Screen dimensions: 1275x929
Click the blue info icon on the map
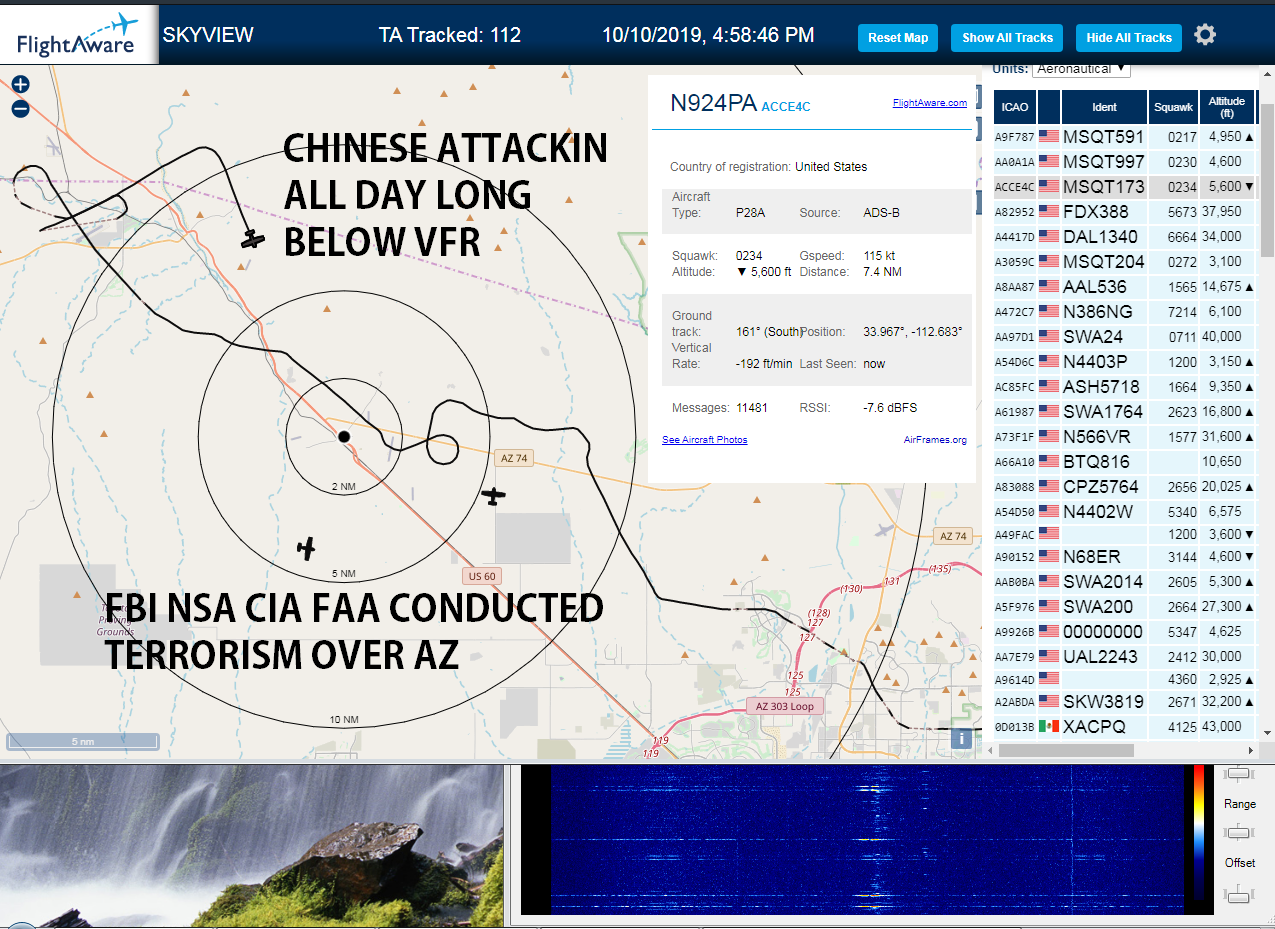[961, 738]
